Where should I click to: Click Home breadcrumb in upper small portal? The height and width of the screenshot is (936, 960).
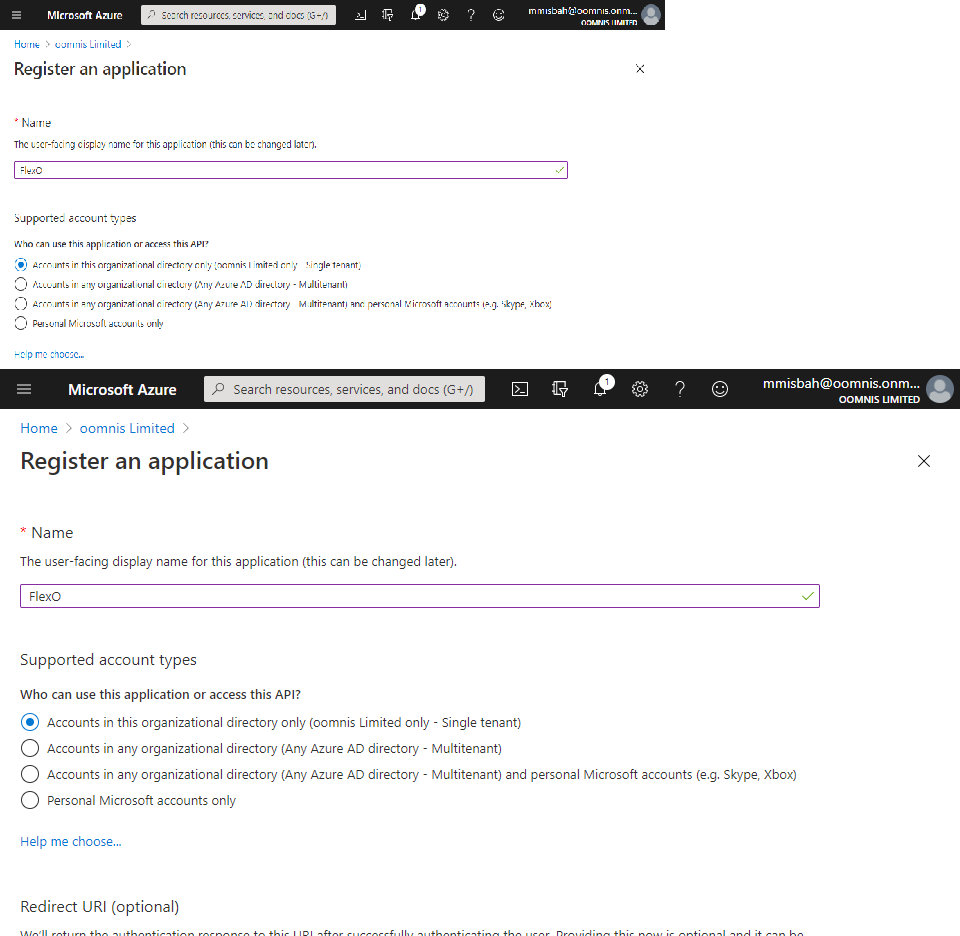click(x=27, y=44)
